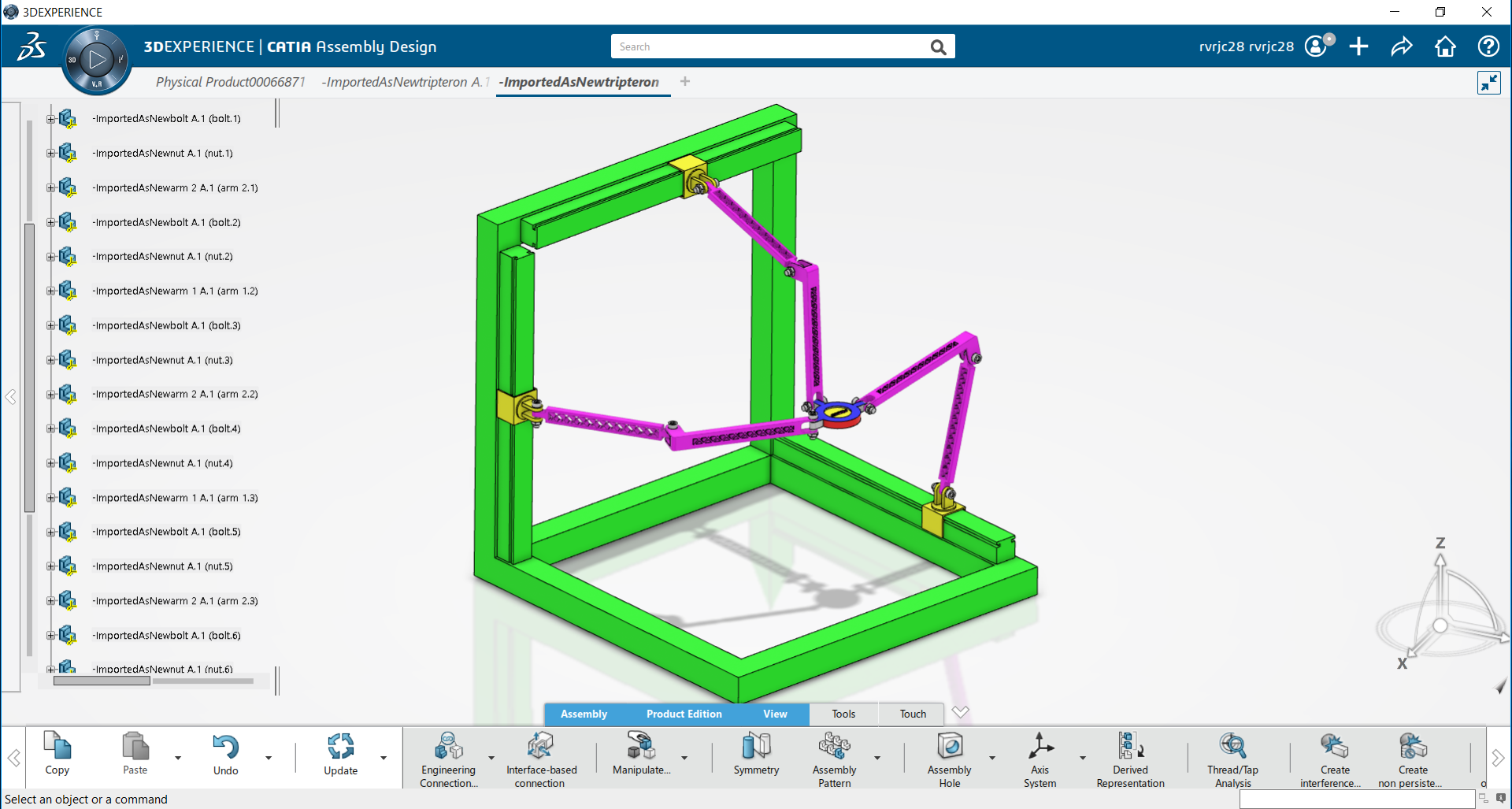Open the help question mark icon
This screenshot has height=809, width=1512.
1488,46
